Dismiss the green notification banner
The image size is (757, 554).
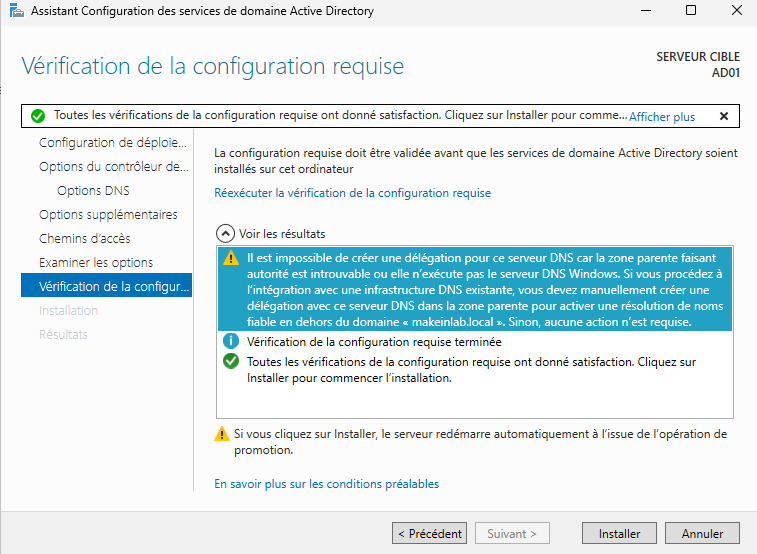[724, 116]
